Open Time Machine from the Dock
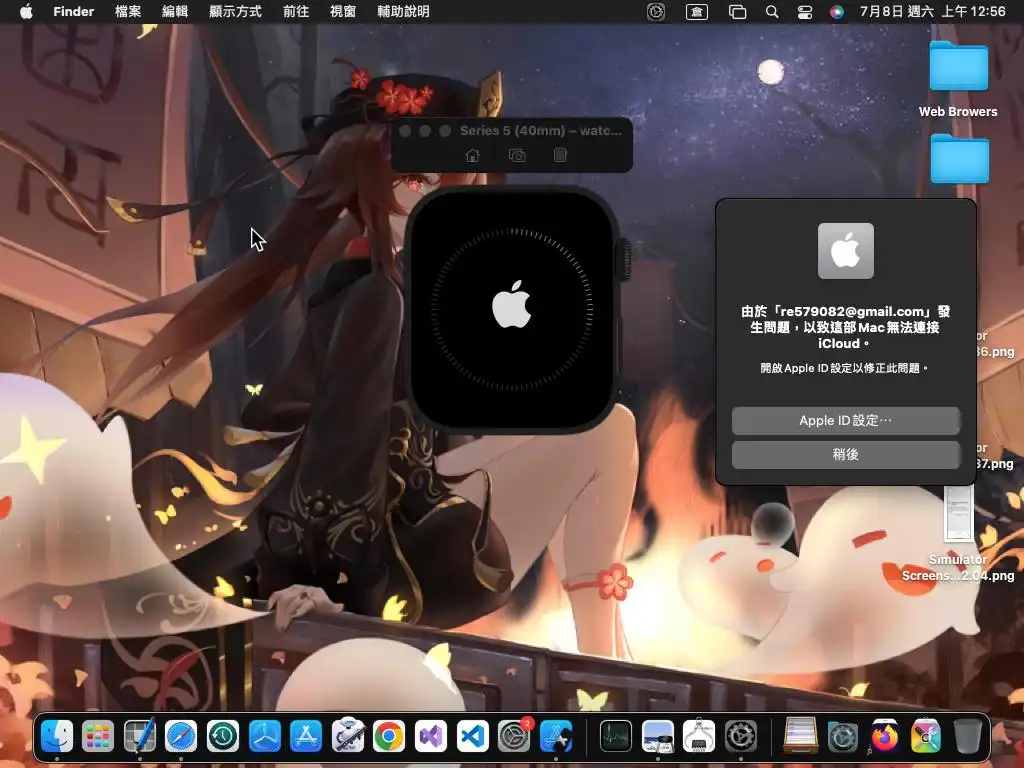Screen dimensions: 1024x768 tap(223, 737)
